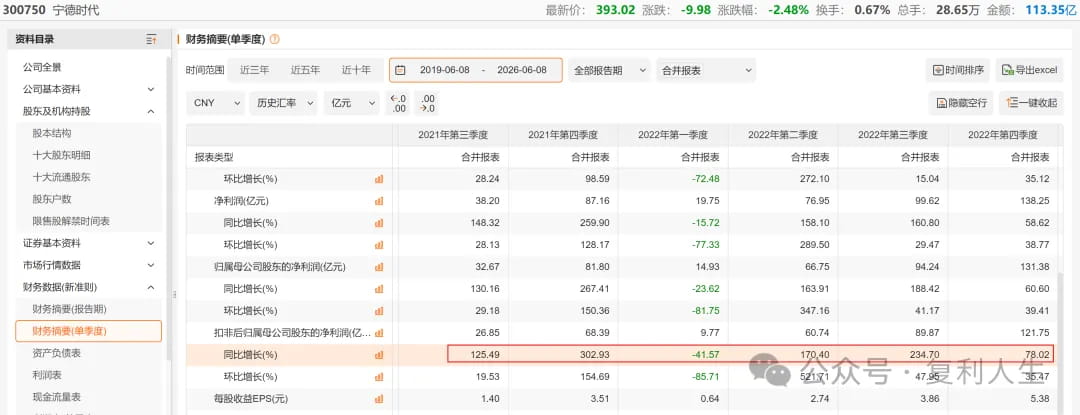Open the 合并报表 dropdown
1080x415 pixels.
[705, 70]
